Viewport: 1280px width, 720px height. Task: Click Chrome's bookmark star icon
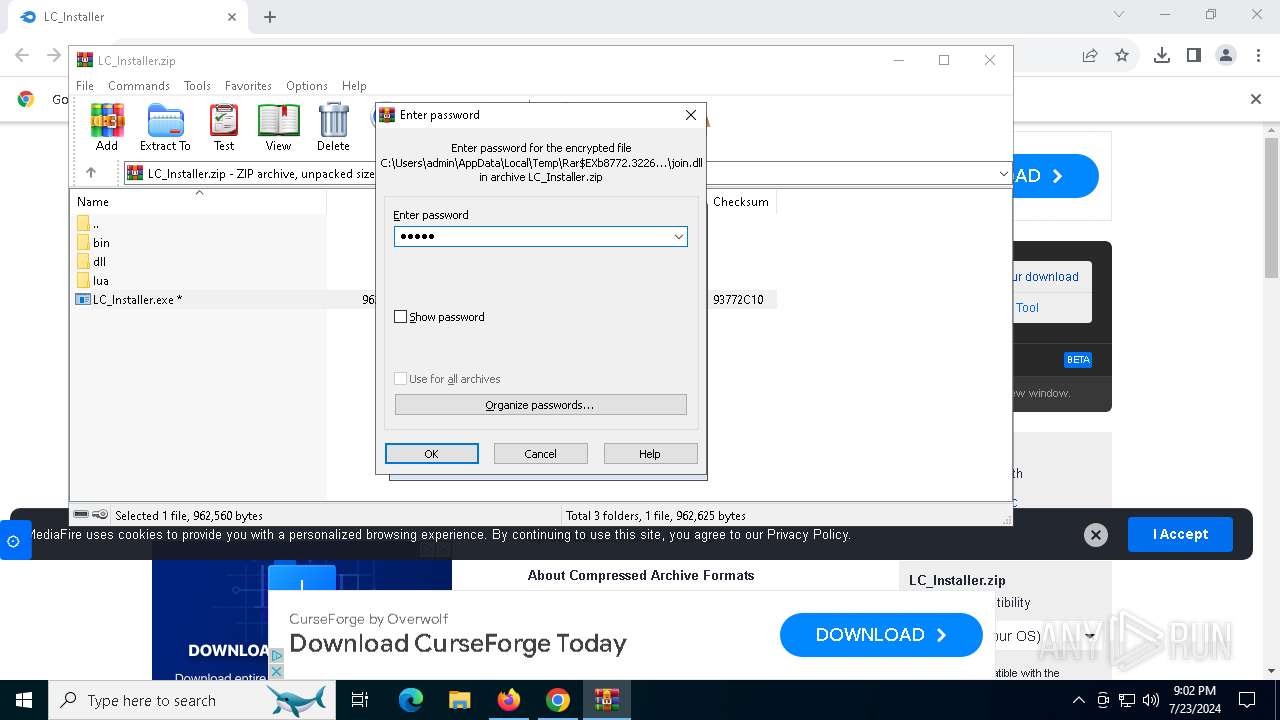pos(1122,56)
